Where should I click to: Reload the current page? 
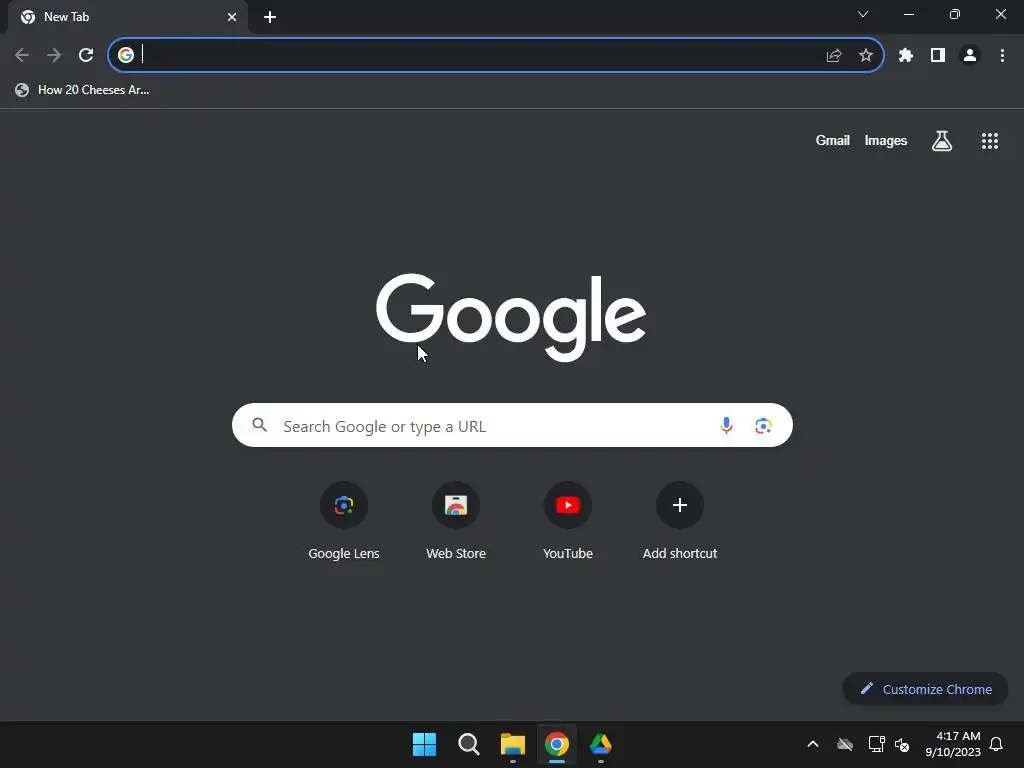(86, 55)
